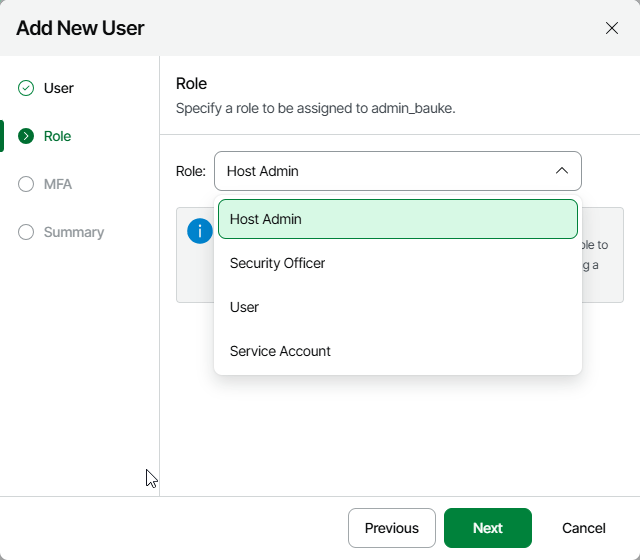Jump to the MFA wizard step
The width and height of the screenshot is (640, 560).
click(x=58, y=184)
